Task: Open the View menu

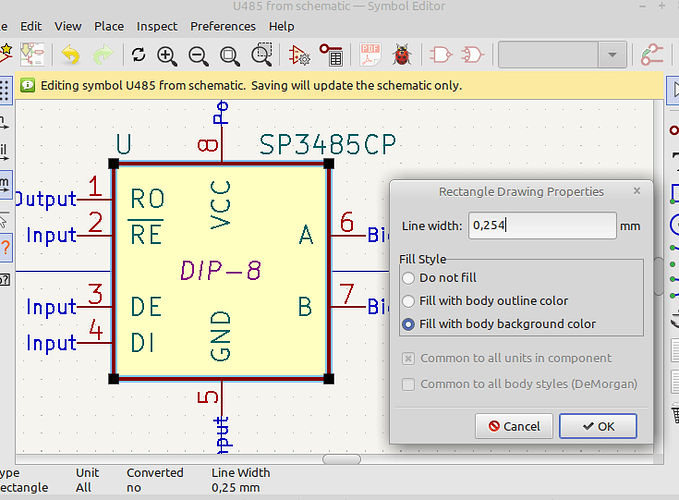Action: point(68,26)
